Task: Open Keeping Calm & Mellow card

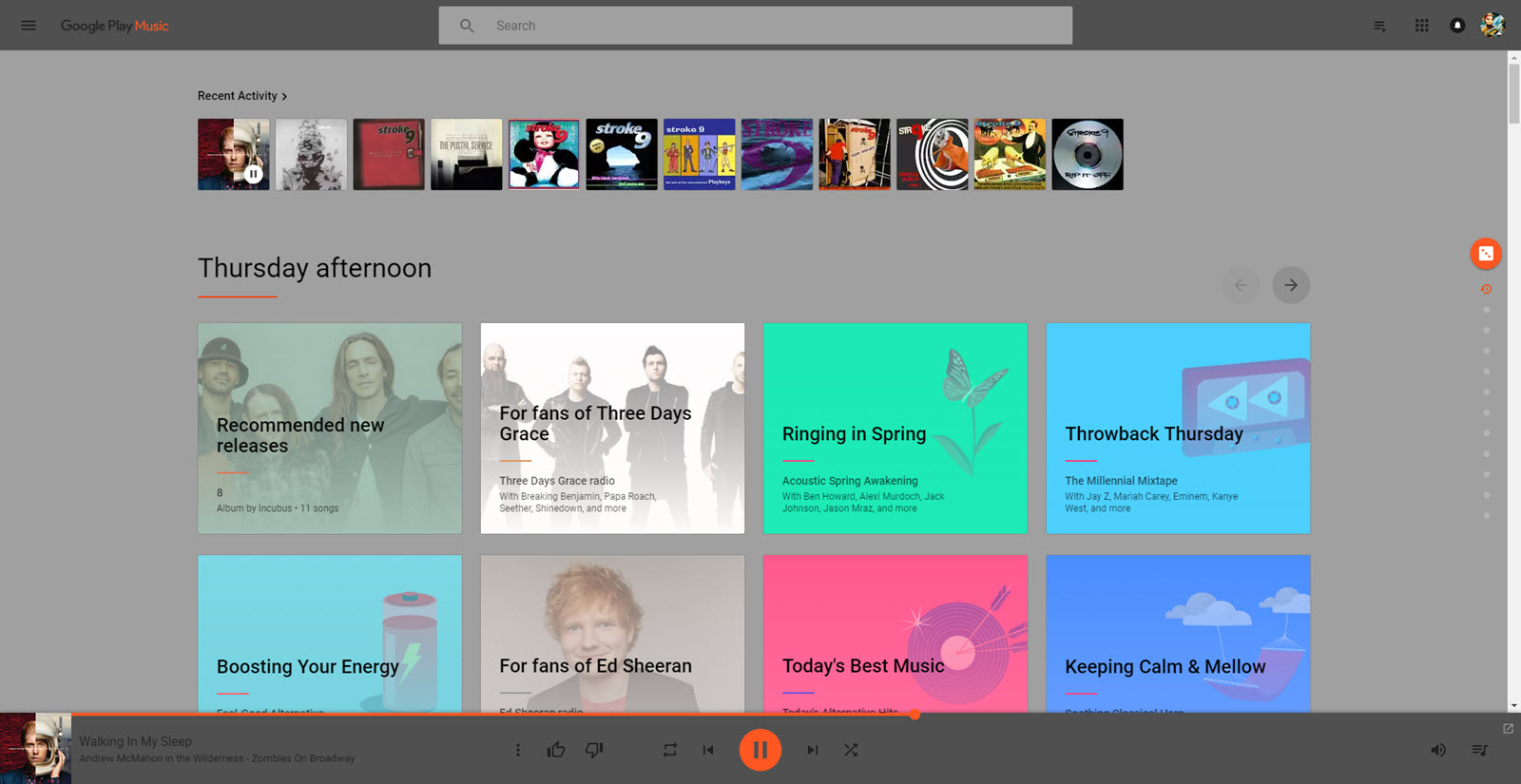Action: click(x=1178, y=634)
